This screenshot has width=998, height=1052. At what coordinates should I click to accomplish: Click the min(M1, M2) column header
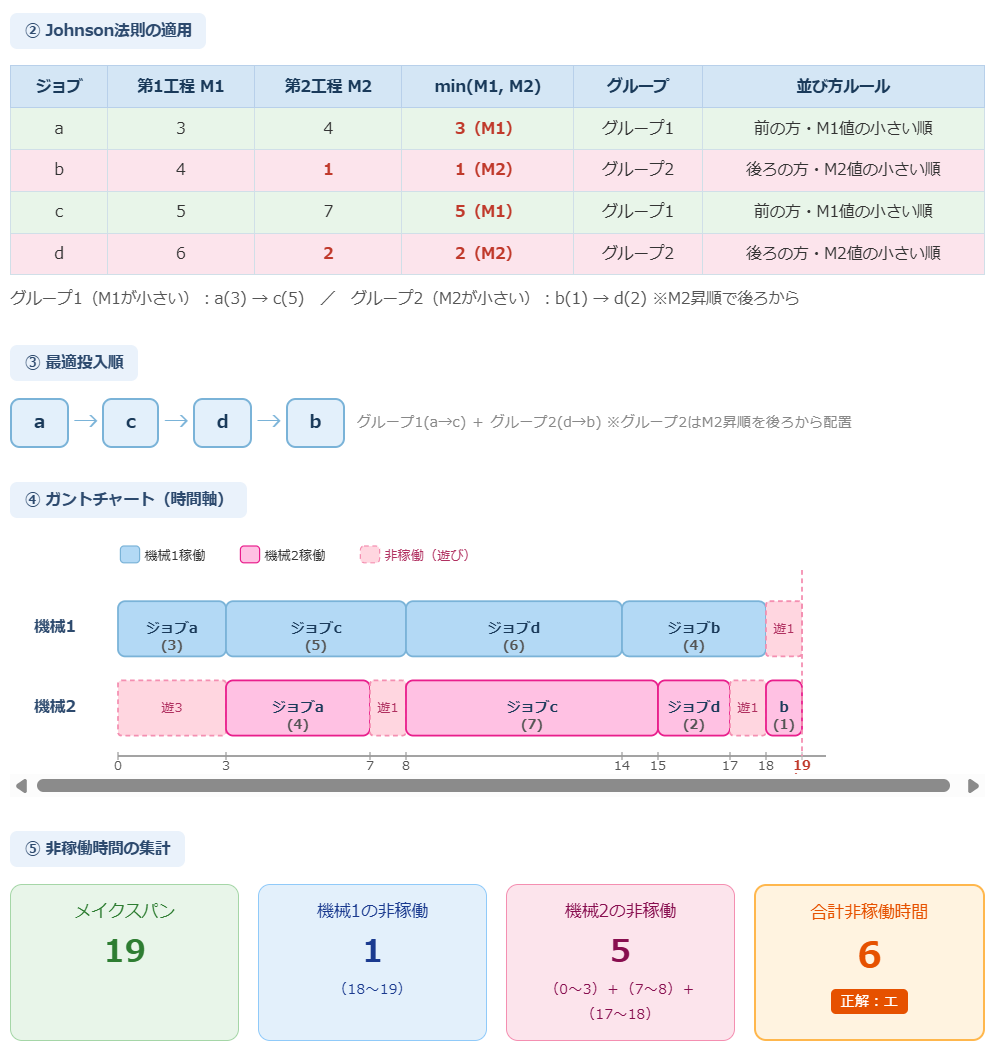pos(487,87)
